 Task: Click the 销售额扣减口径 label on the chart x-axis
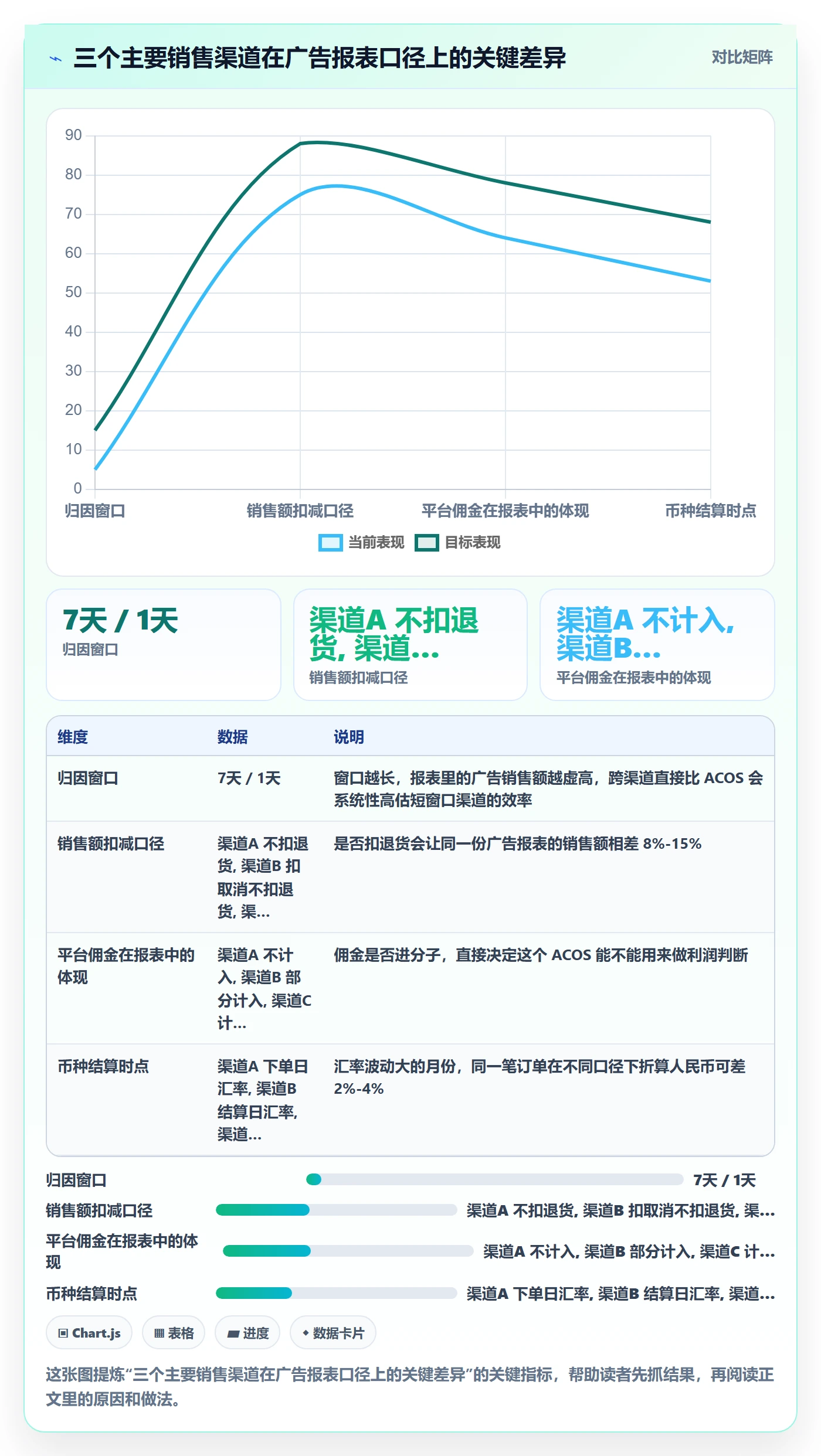pyautogui.click(x=300, y=511)
